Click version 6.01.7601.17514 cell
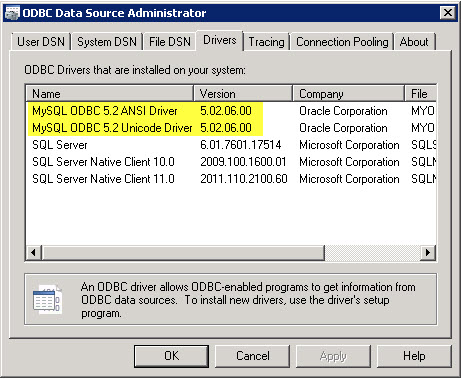The width and height of the screenshot is (461, 379). point(241,145)
